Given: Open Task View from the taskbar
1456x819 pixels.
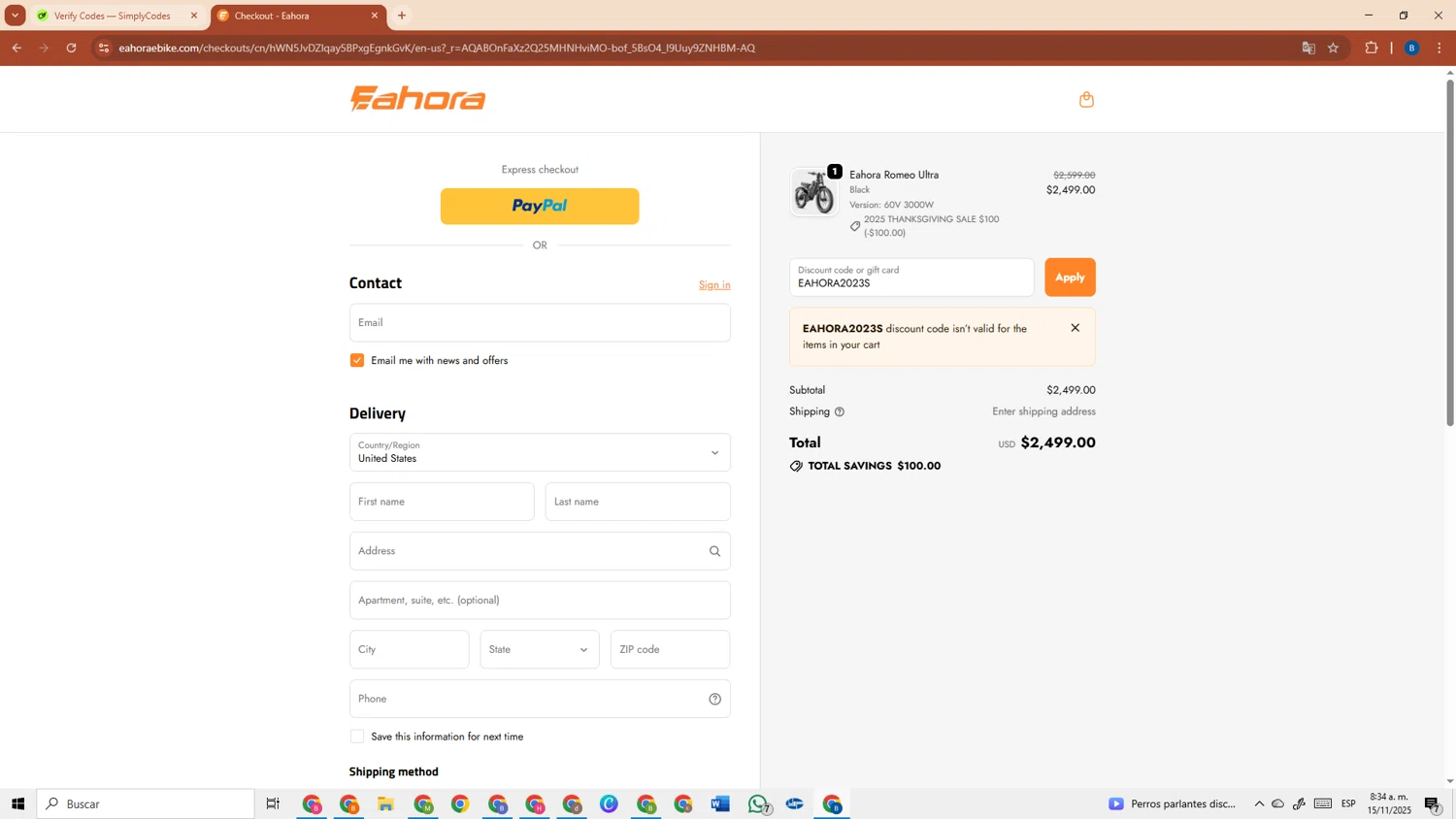Looking at the screenshot, I should pyautogui.click(x=273, y=803).
